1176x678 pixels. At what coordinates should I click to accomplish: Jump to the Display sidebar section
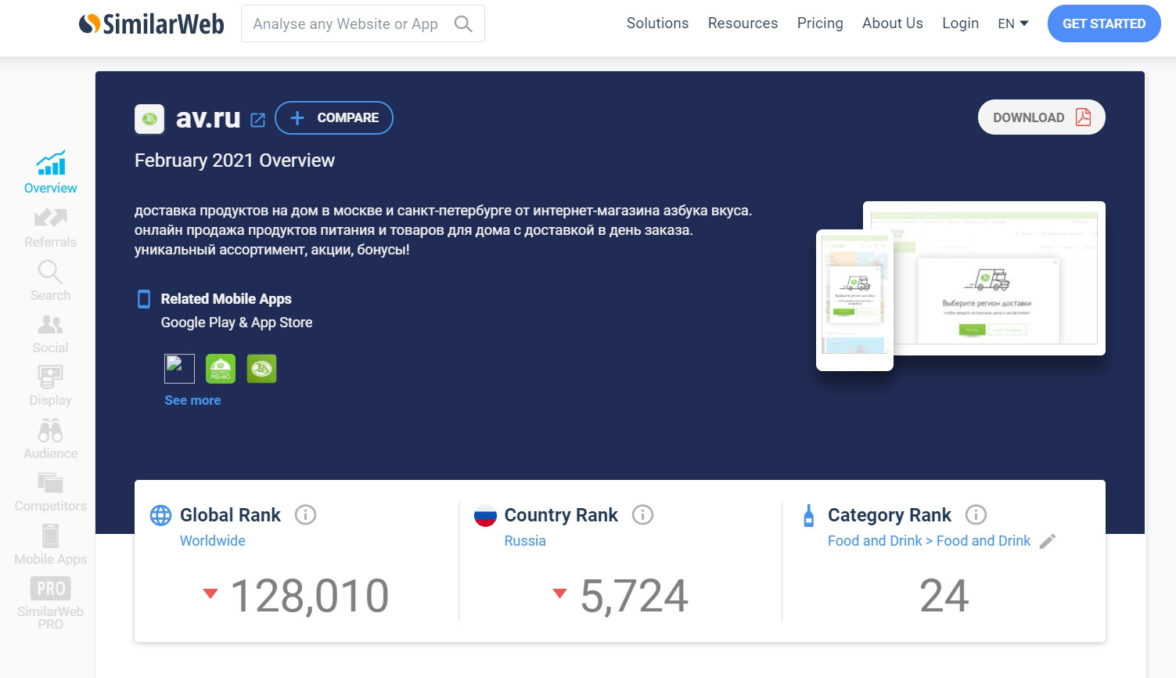[50, 386]
